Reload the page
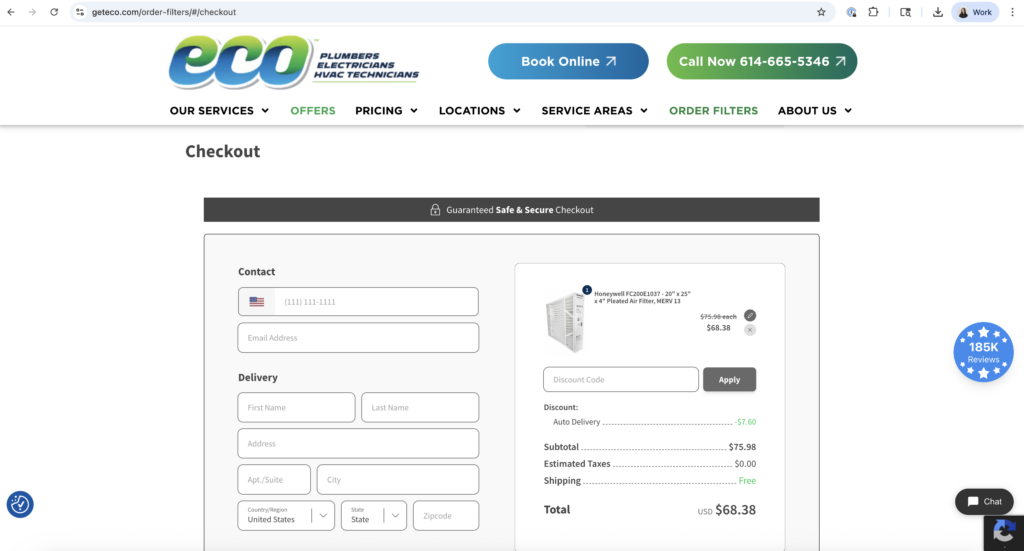The width and height of the screenshot is (1024, 551). coord(54,12)
